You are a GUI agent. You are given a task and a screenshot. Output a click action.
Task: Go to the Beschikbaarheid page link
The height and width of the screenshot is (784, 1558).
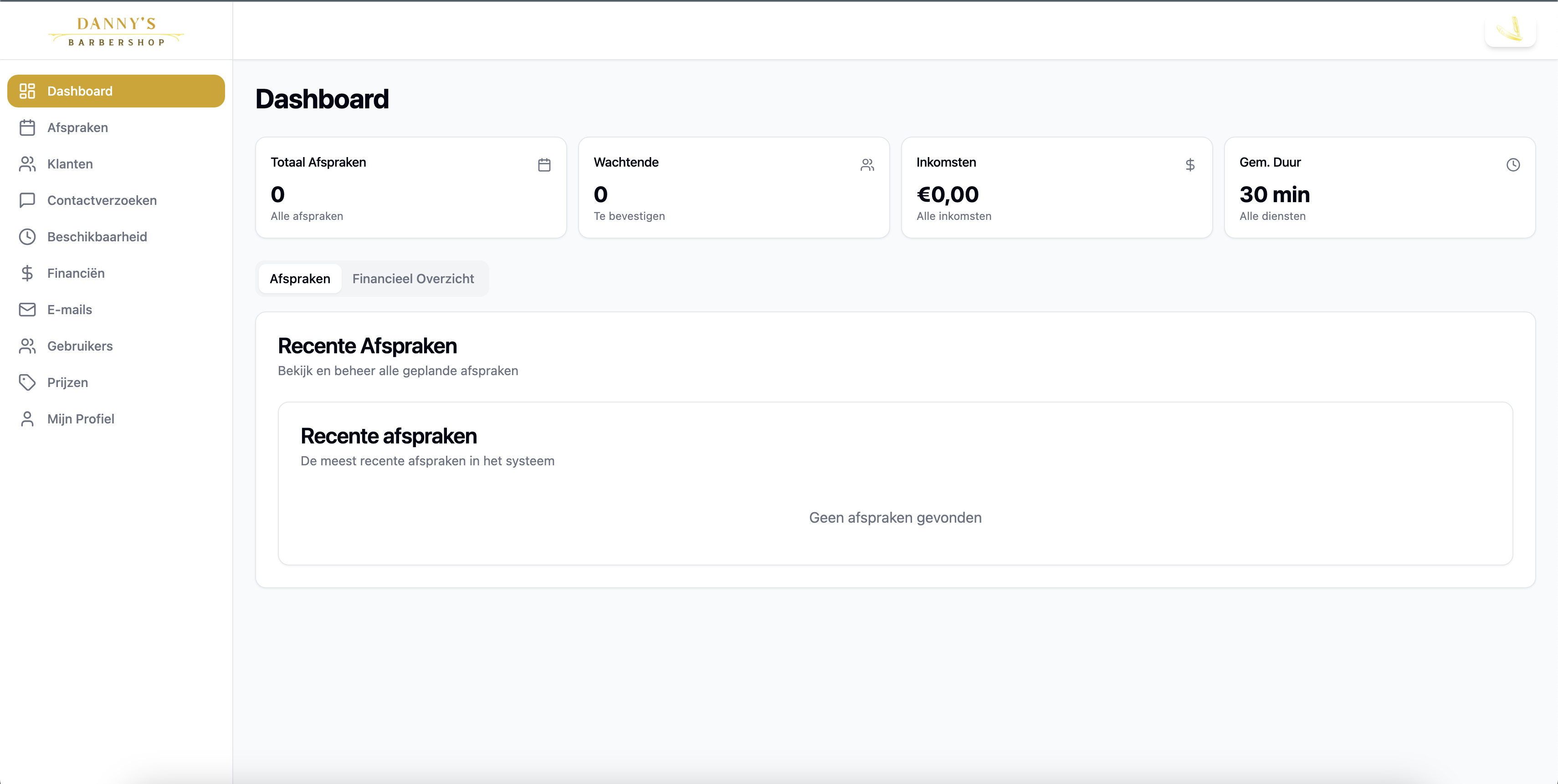(97, 236)
